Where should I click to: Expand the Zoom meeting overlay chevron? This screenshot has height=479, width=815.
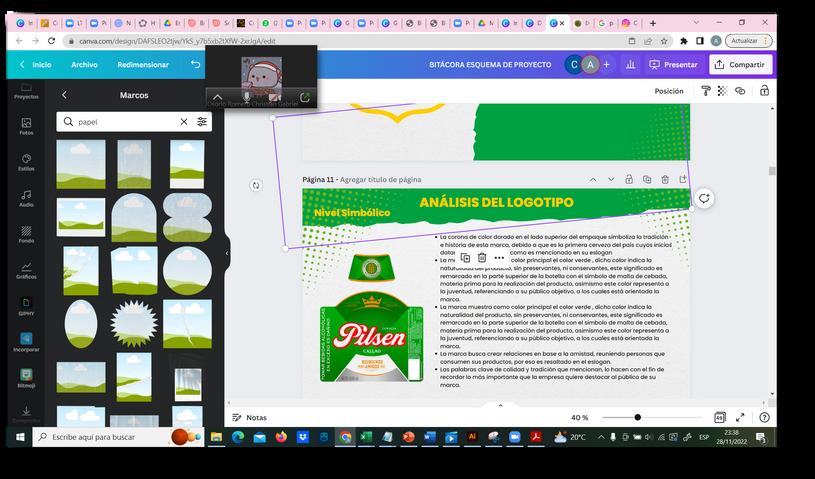[x=217, y=97]
